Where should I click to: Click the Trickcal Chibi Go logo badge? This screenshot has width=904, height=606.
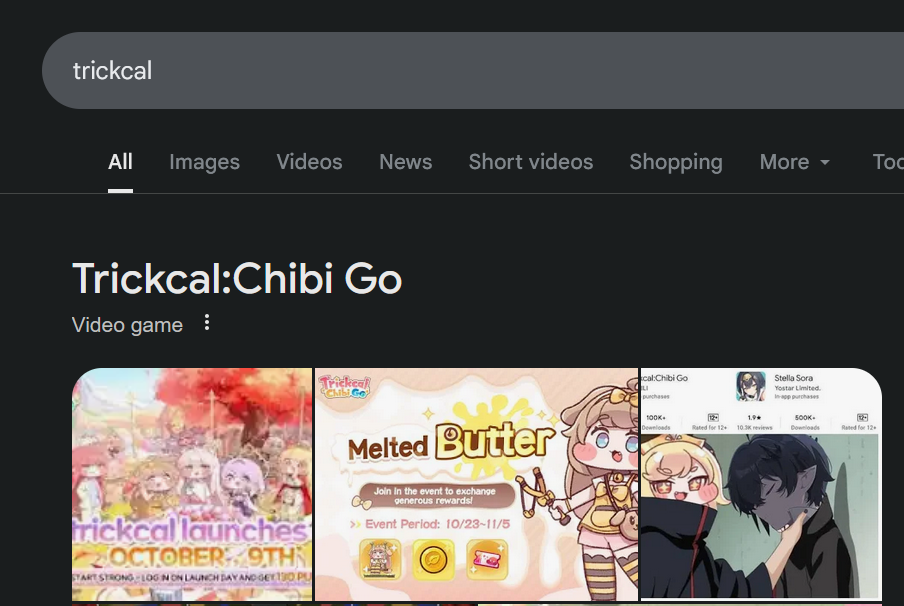click(344, 386)
